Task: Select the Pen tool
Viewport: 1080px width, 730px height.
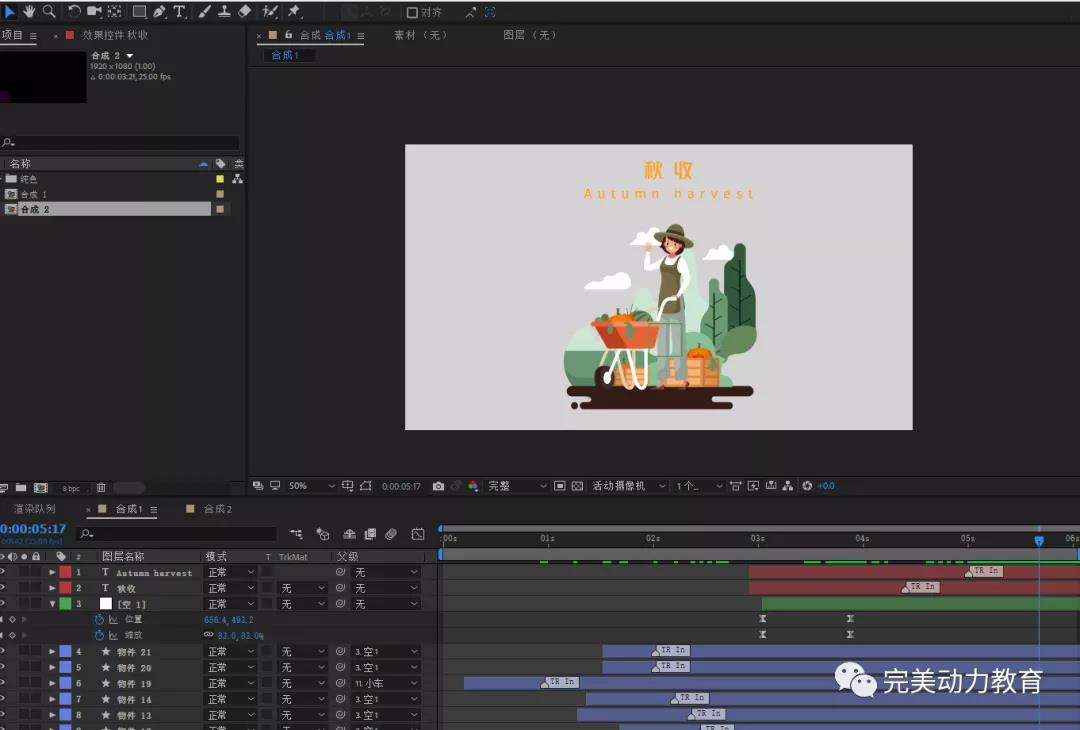Action: [160, 12]
